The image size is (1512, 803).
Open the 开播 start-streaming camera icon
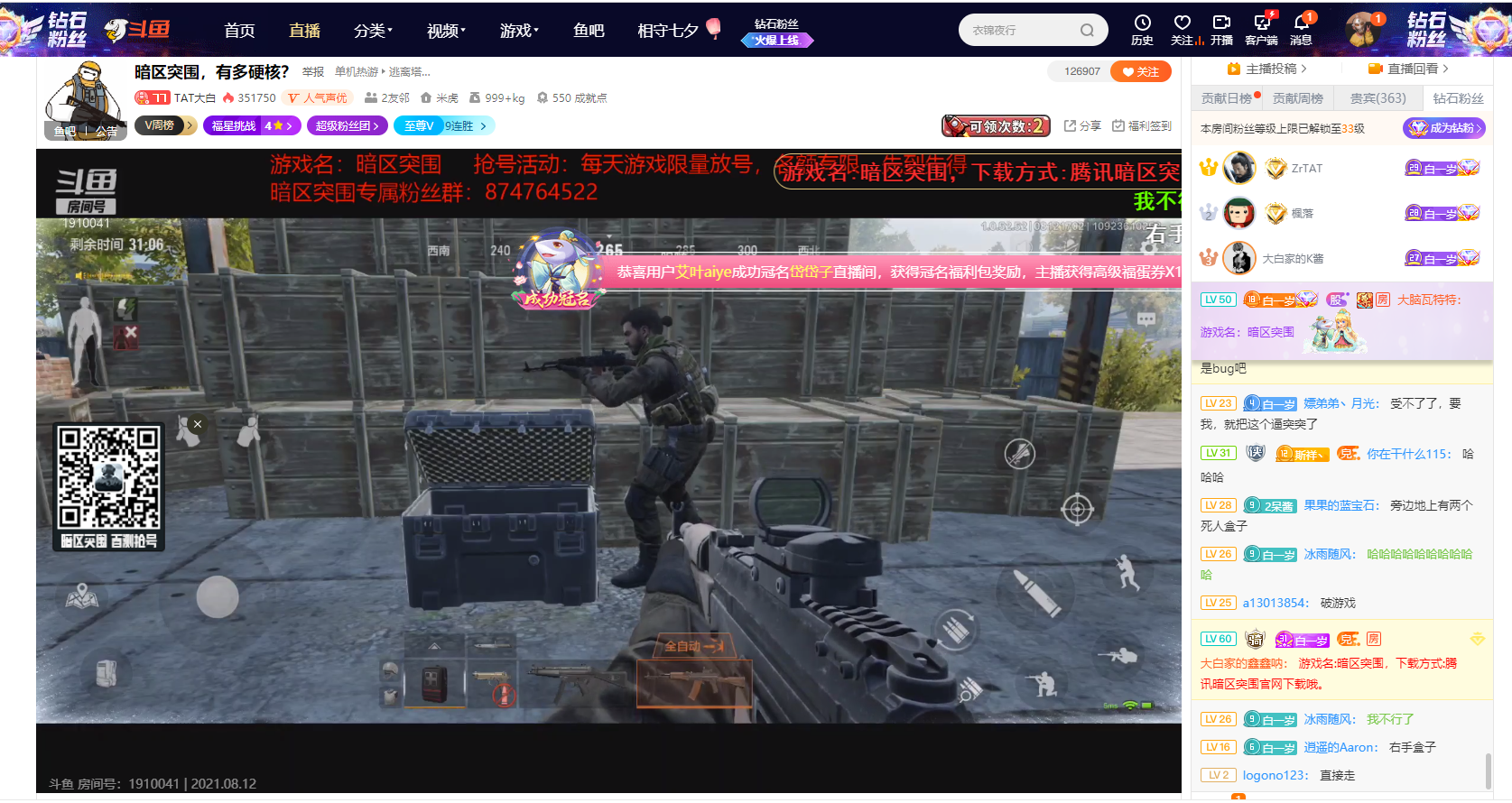pyautogui.click(x=1221, y=23)
